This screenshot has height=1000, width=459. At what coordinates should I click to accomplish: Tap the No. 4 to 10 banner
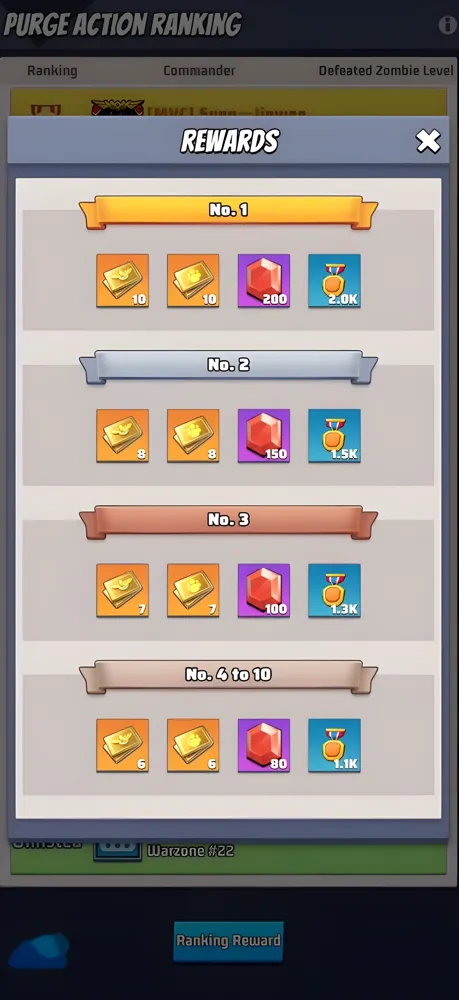click(228, 676)
